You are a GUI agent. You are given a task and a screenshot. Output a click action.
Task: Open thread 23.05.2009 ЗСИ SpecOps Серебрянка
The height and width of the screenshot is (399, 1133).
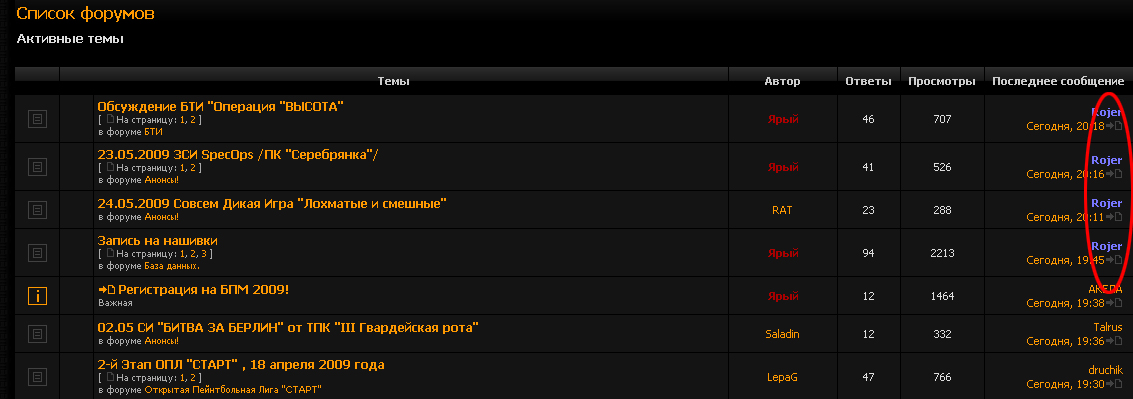point(238,155)
